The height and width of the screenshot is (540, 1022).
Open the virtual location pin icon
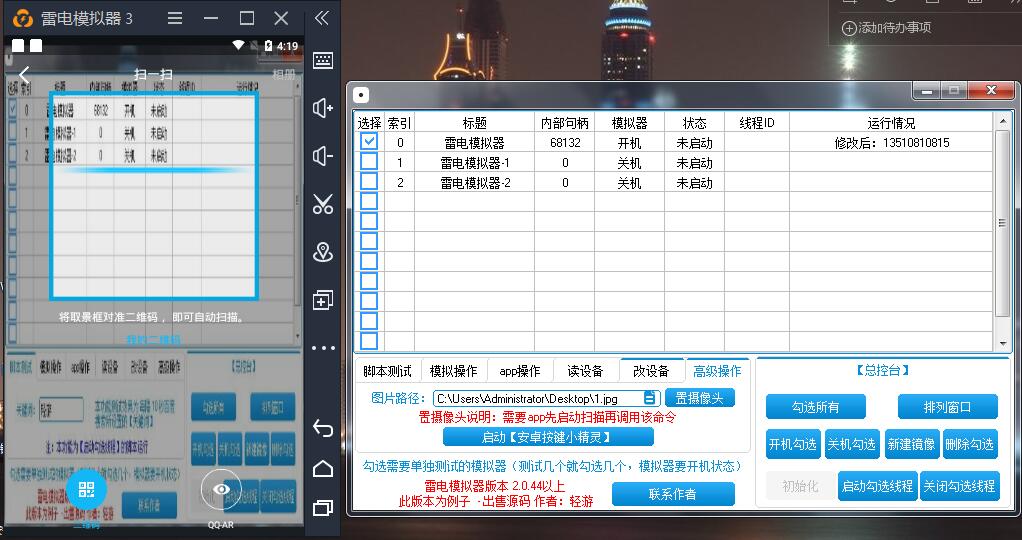pos(323,252)
